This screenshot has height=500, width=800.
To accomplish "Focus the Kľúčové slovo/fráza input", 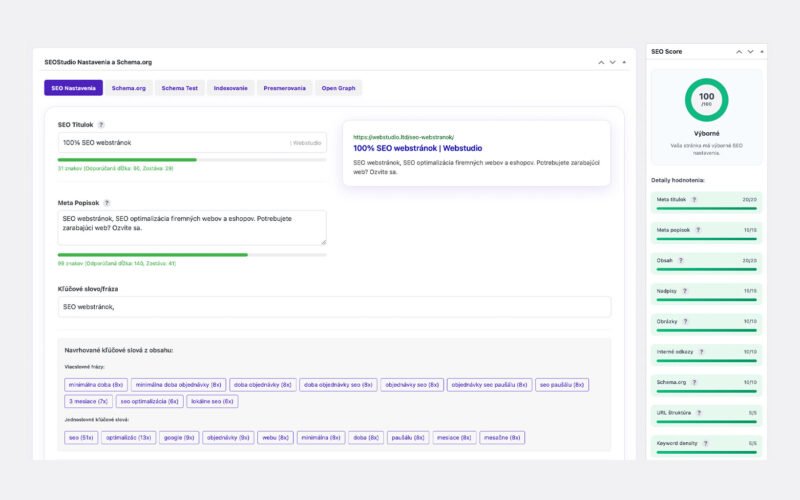I will (x=334, y=307).
